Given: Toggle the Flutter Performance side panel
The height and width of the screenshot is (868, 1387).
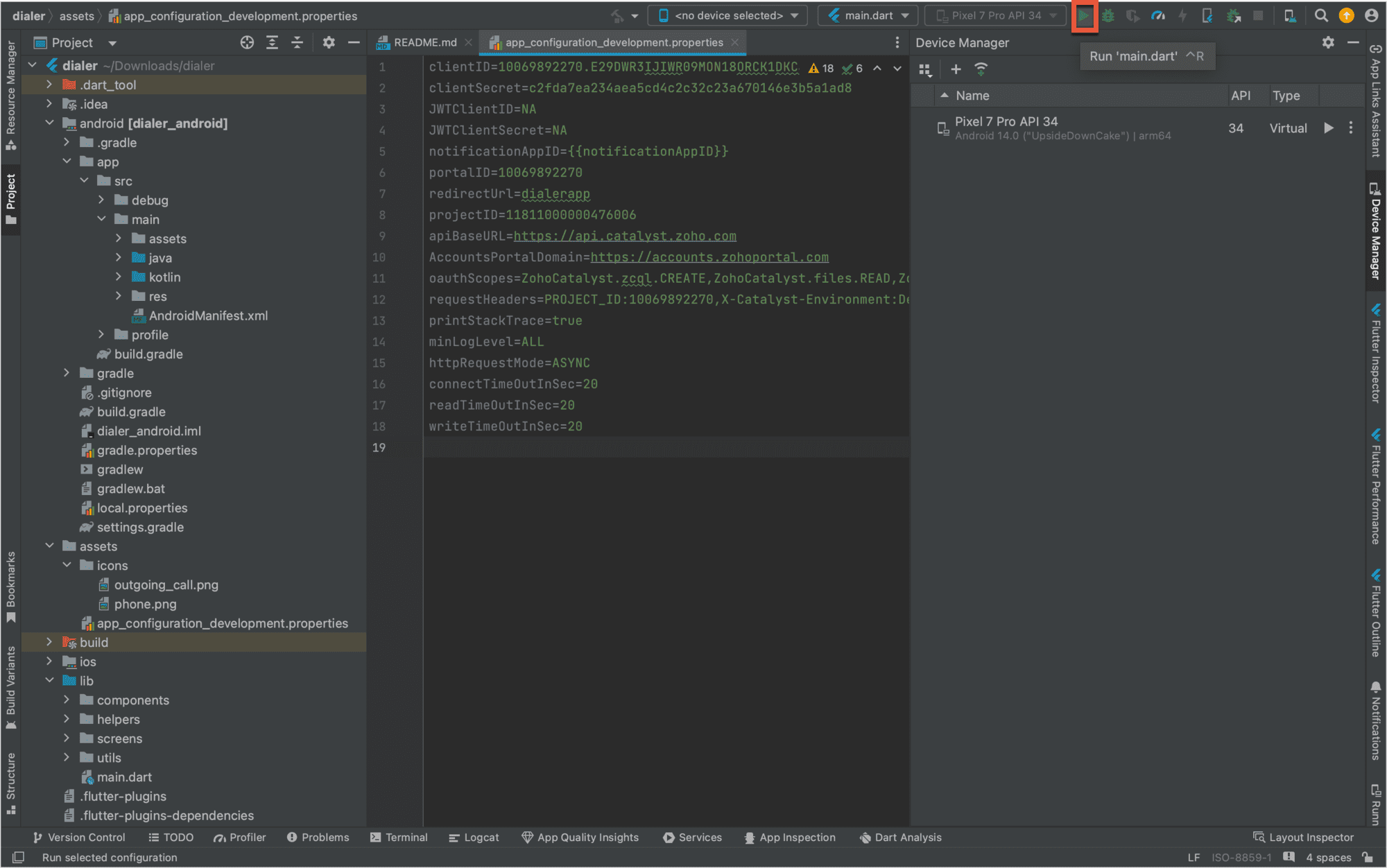Looking at the screenshot, I should 1376,487.
